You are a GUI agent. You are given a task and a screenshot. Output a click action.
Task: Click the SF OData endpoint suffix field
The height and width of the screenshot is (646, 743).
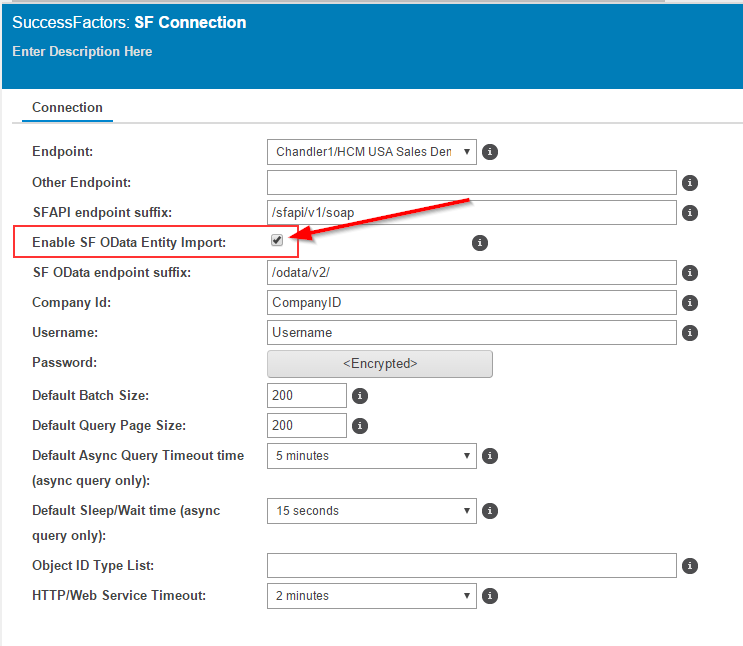tap(471, 273)
